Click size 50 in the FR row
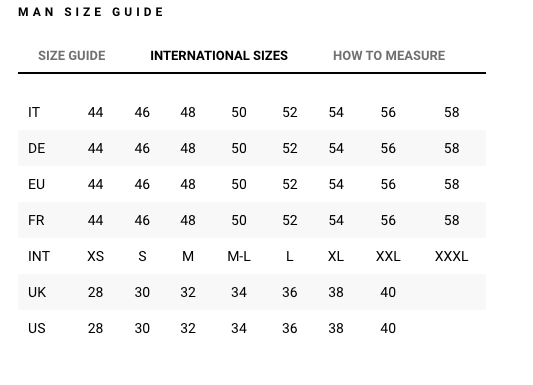 click(x=239, y=221)
